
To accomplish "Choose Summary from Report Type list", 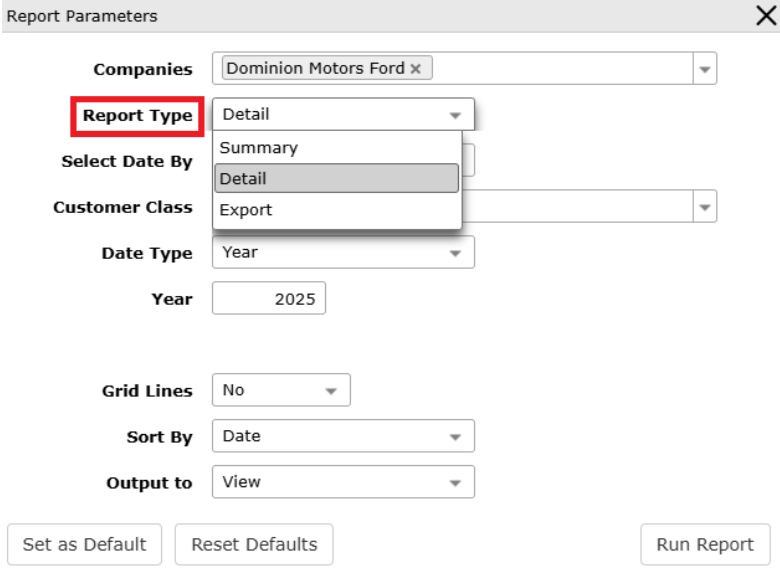I will tap(337, 147).
